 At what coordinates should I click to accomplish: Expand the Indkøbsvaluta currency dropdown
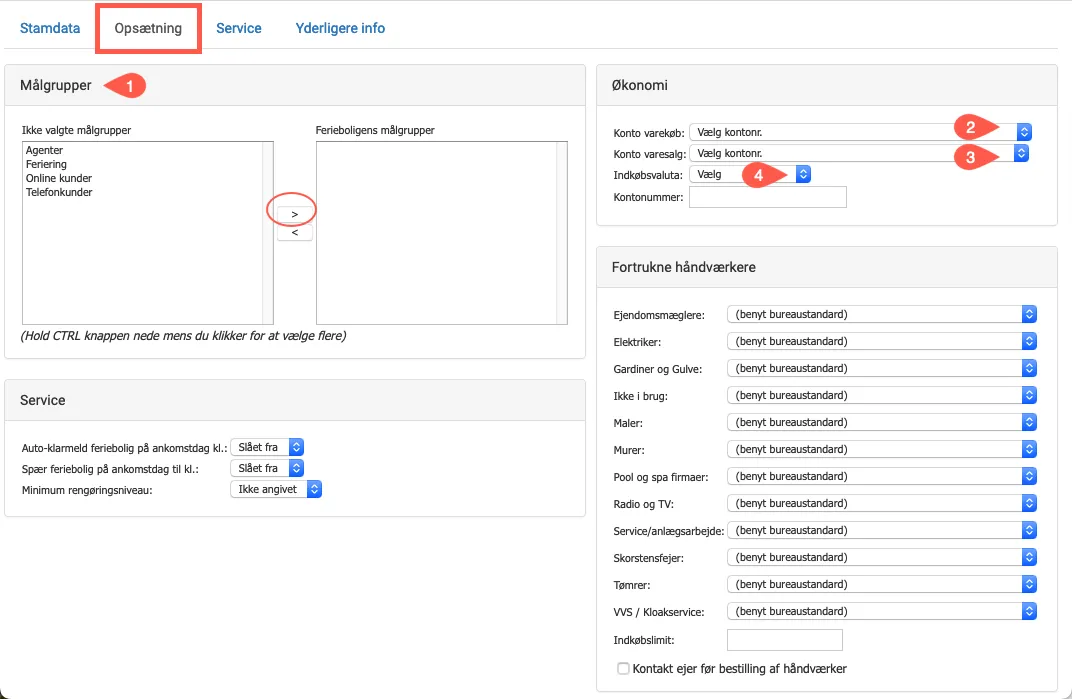(750, 174)
